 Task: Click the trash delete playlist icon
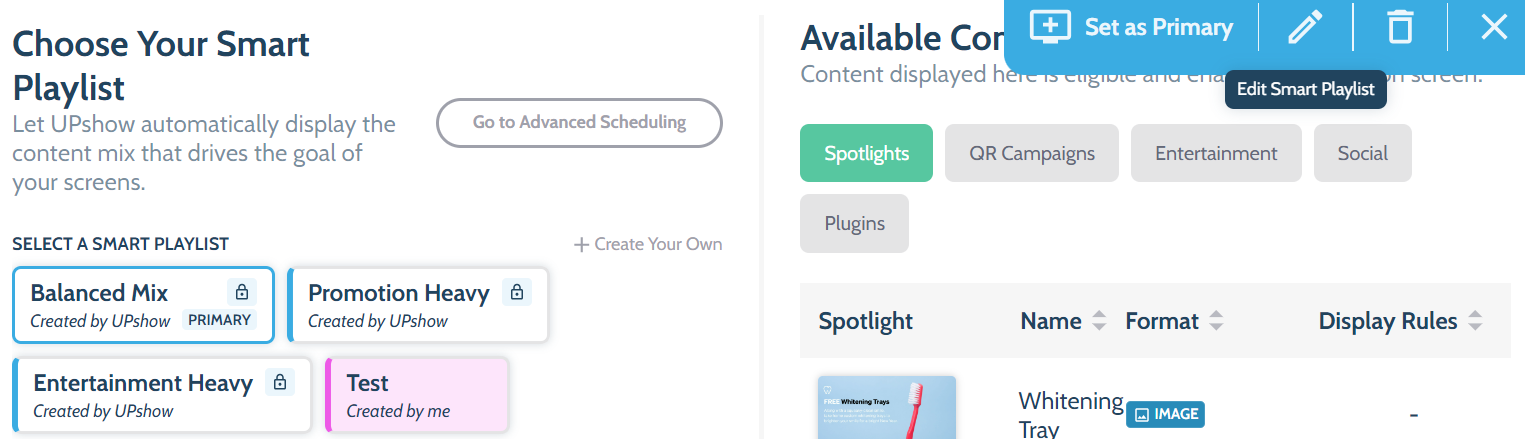click(1400, 27)
